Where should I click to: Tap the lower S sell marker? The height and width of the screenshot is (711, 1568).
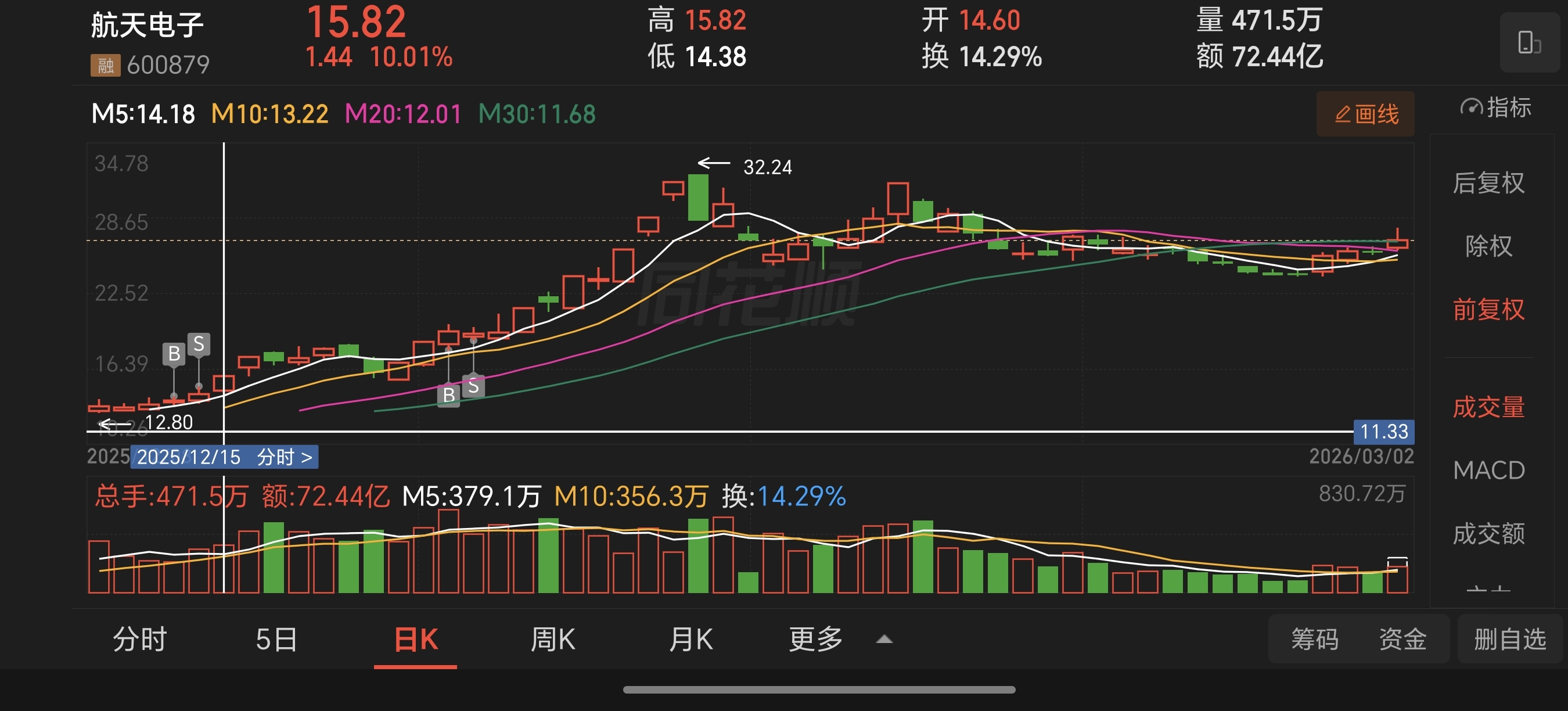click(473, 386)
